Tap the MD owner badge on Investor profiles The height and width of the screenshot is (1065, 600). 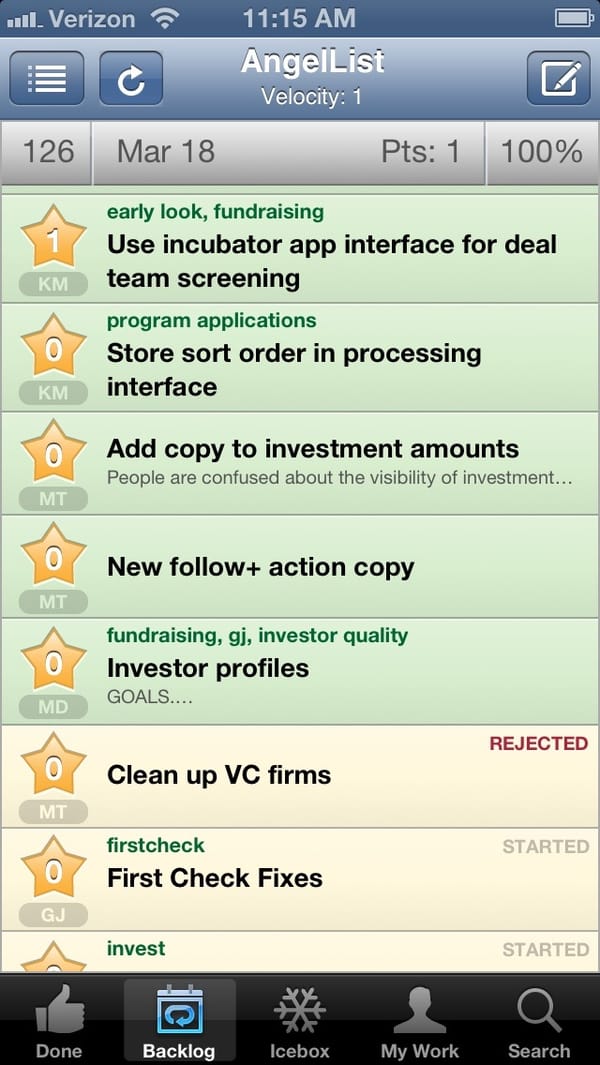(x=53, y=707)
